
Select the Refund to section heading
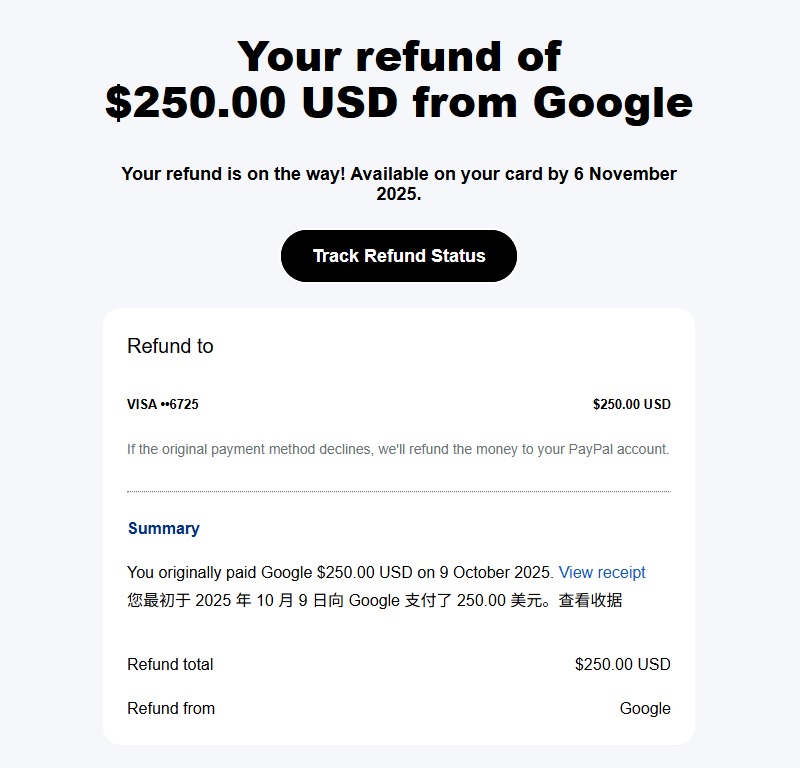click(x=170, y=345)
